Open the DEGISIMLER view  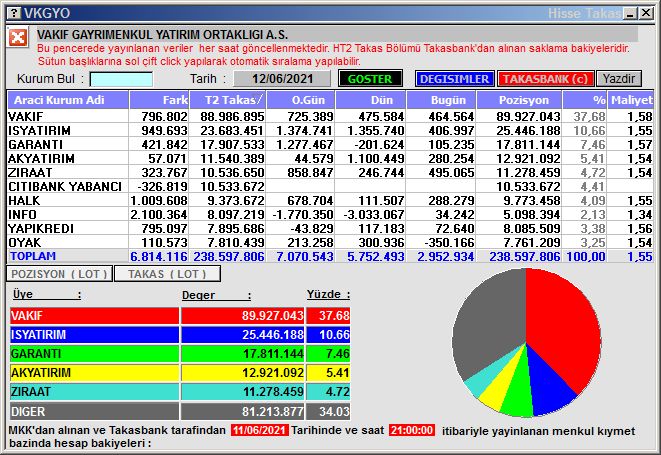click(x=454, y=79)
